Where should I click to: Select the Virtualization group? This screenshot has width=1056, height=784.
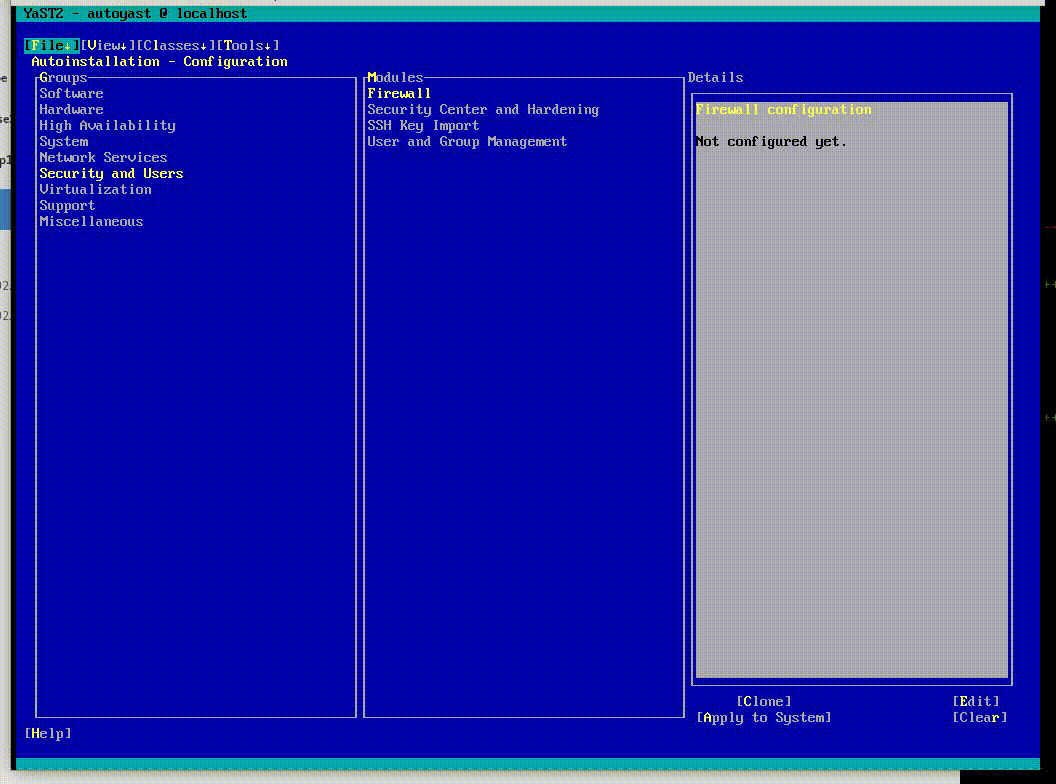tap(95, 189)
